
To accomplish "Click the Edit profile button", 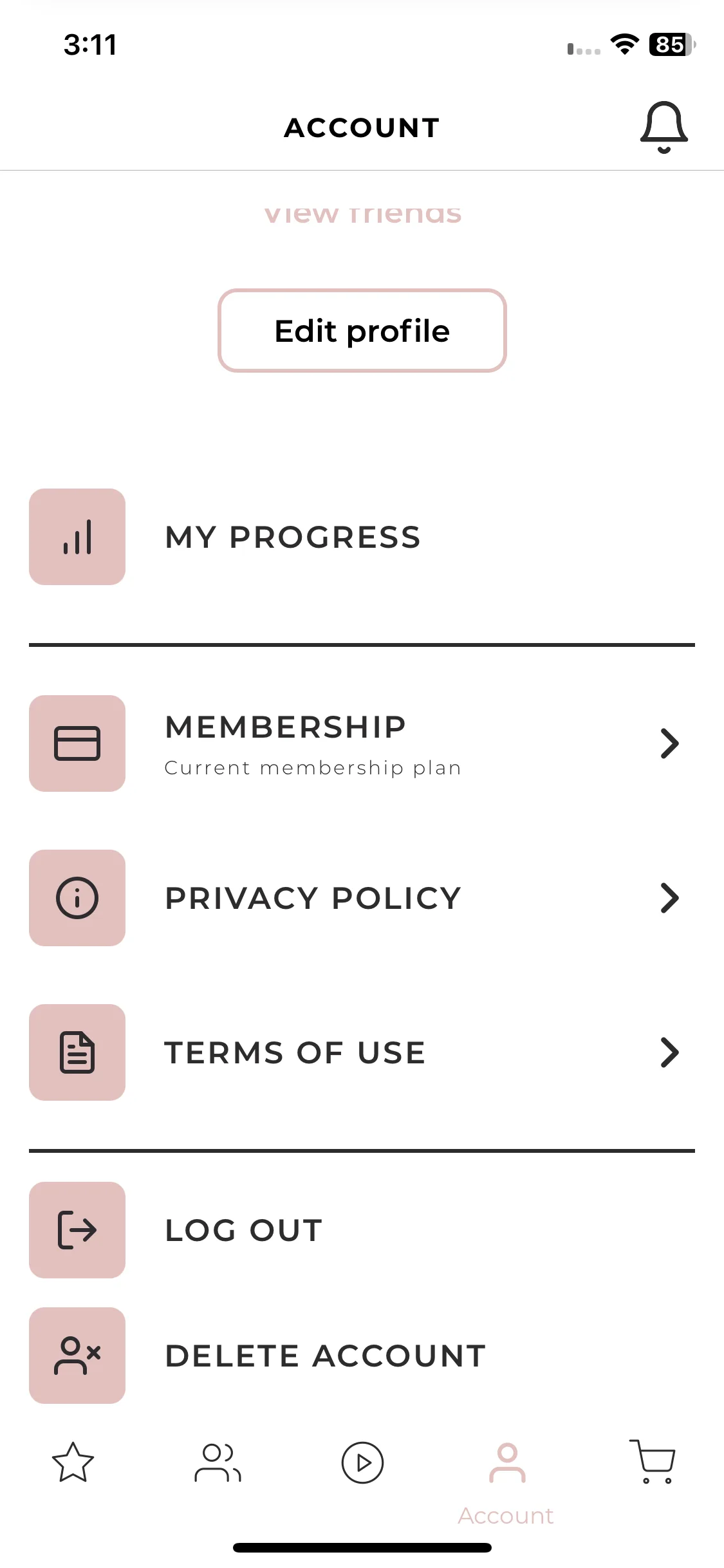I will pyautogui.click(x=362, y=331).
